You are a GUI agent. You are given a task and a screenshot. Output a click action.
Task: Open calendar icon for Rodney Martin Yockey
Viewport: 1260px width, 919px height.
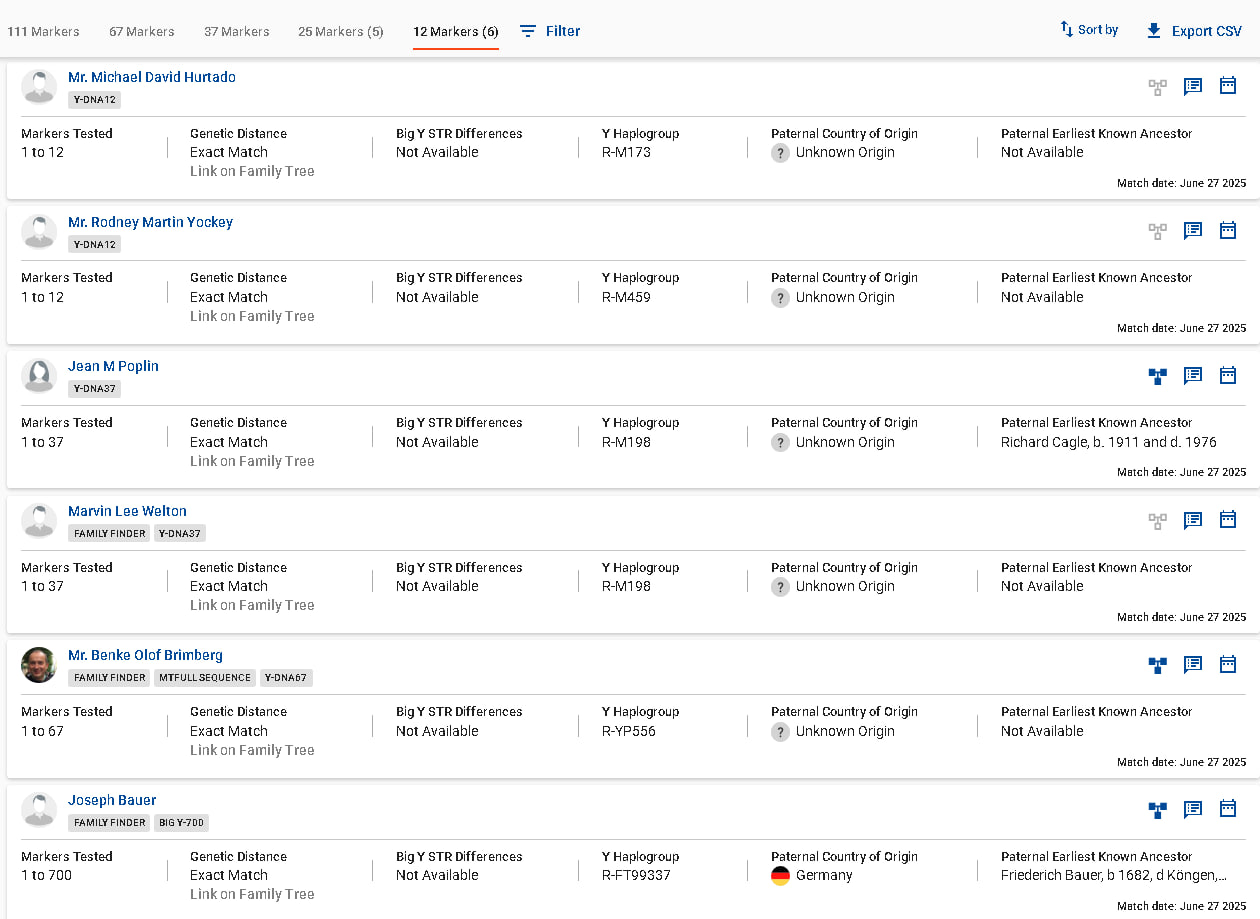pyautogui.click(x=1228, y=230)
